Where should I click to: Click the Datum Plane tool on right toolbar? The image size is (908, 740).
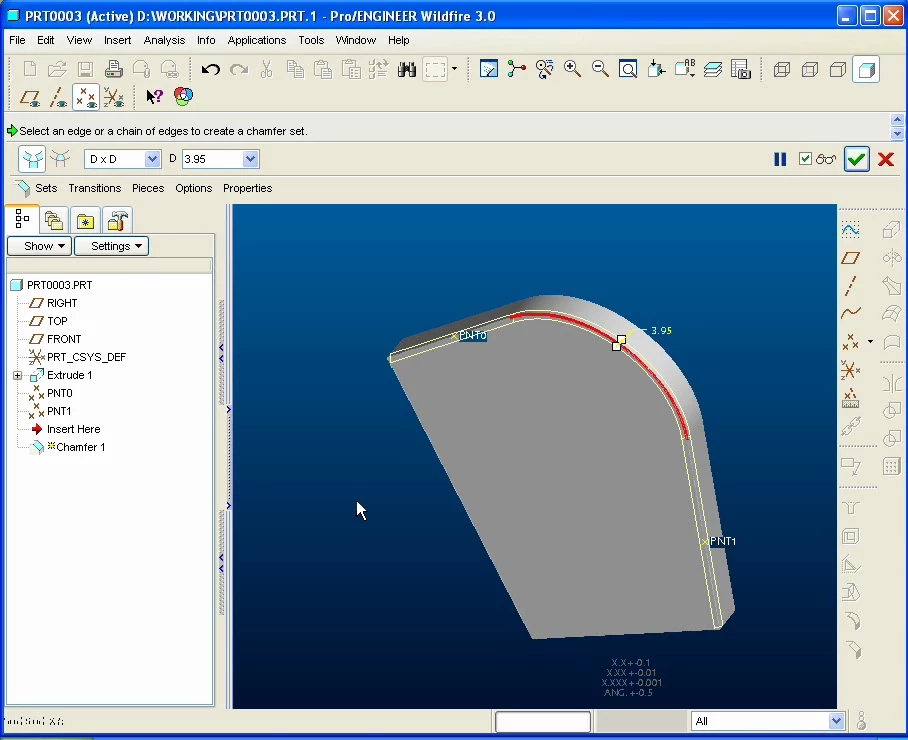tap(851, 258)
